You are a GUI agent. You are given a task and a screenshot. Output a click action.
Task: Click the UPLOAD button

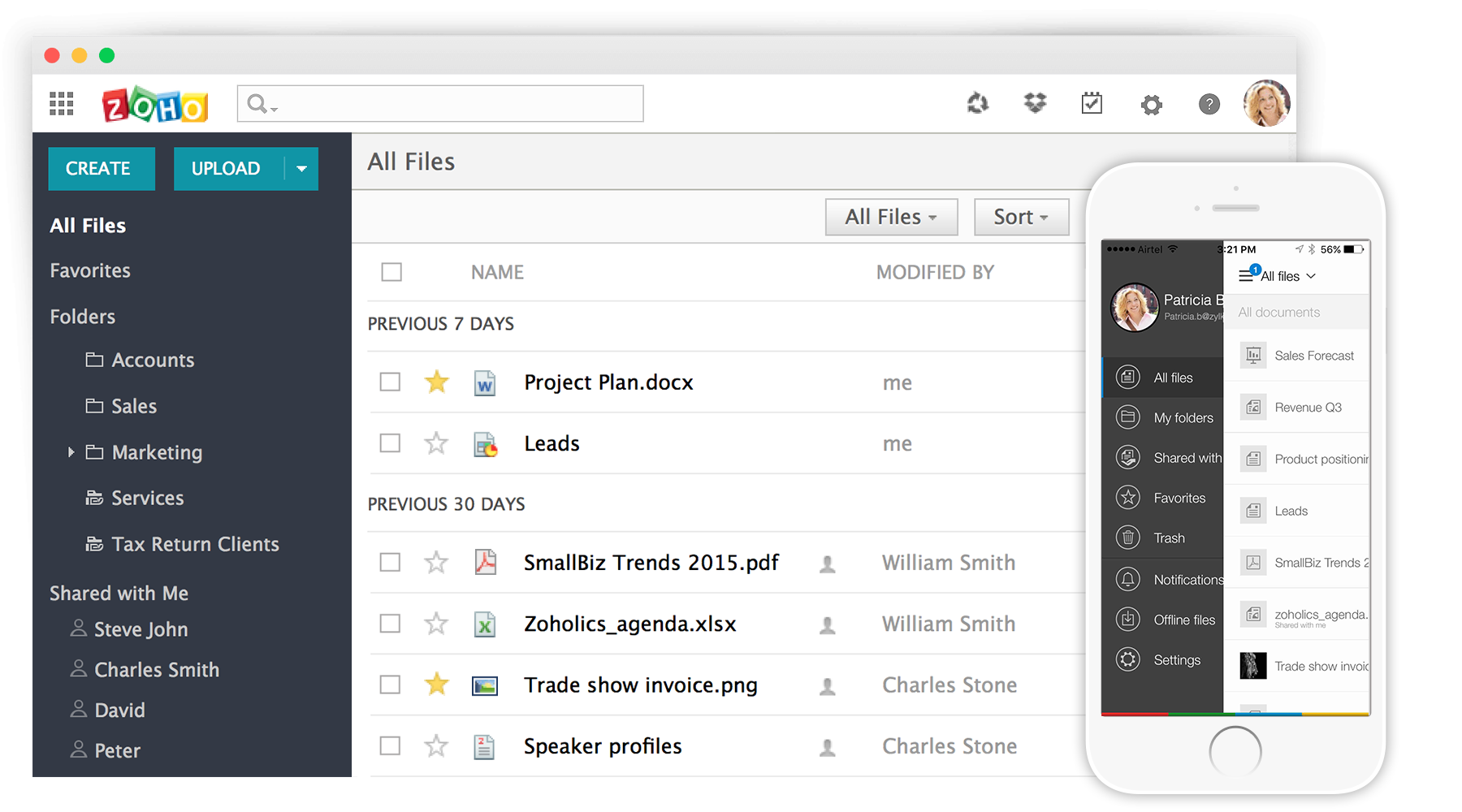225,168
